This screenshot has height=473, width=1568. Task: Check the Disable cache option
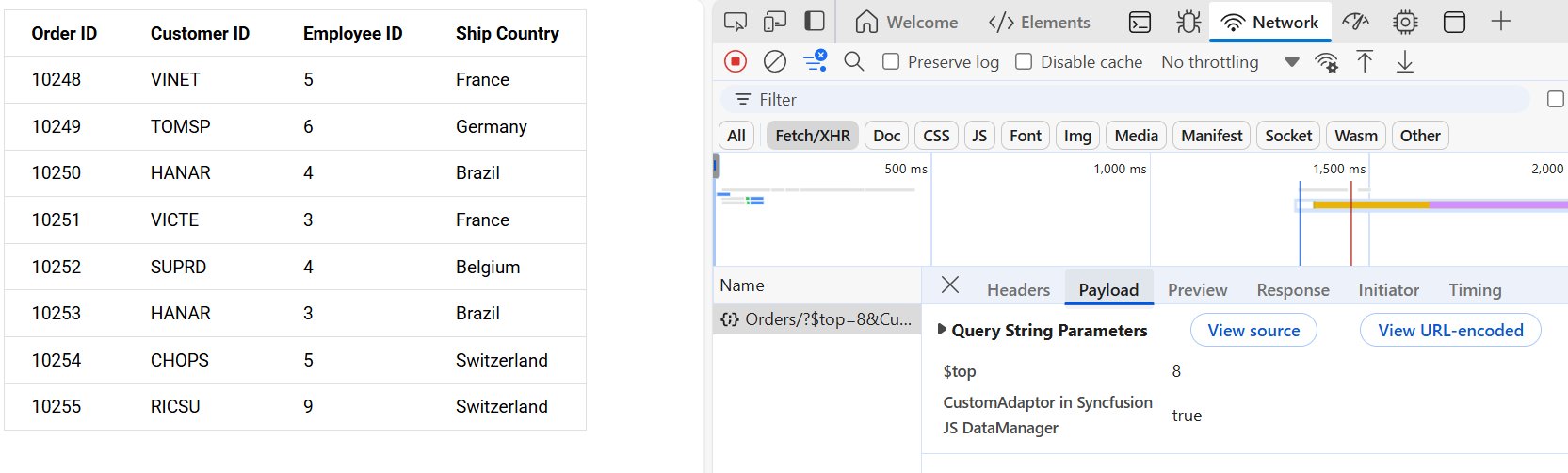pyautogui.click(x=1024, y=62)
